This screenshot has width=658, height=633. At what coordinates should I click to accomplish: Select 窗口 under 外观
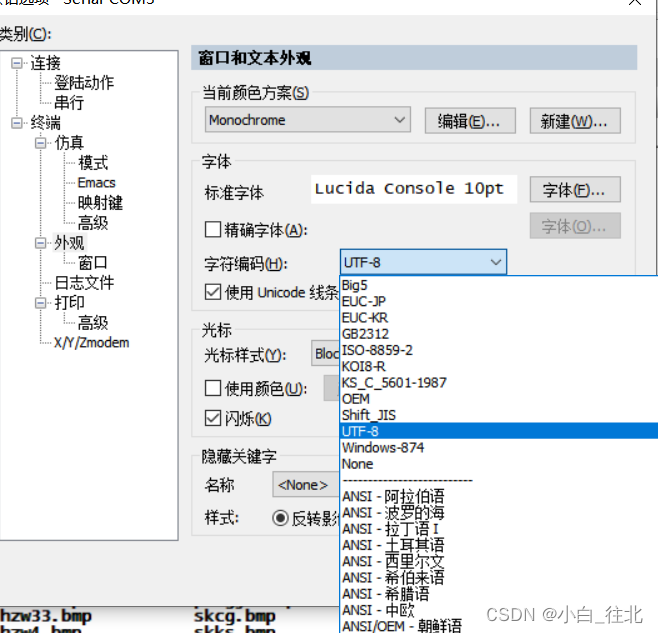[93, 263]
